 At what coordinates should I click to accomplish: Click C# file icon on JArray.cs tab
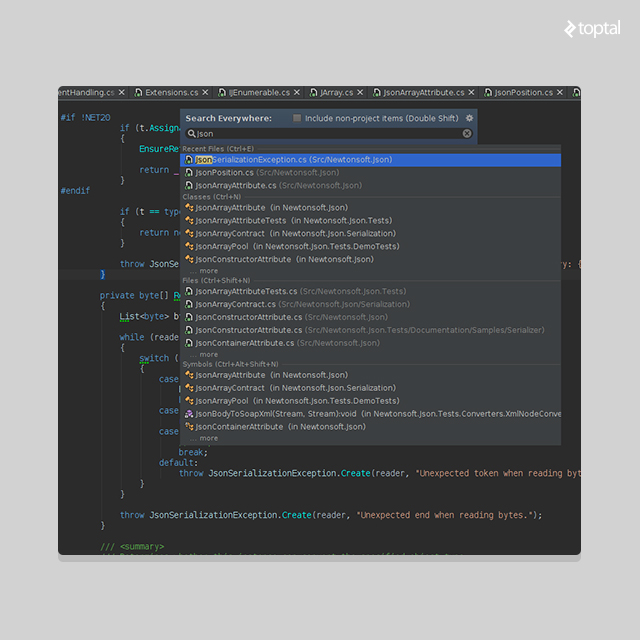click(313, 93)
